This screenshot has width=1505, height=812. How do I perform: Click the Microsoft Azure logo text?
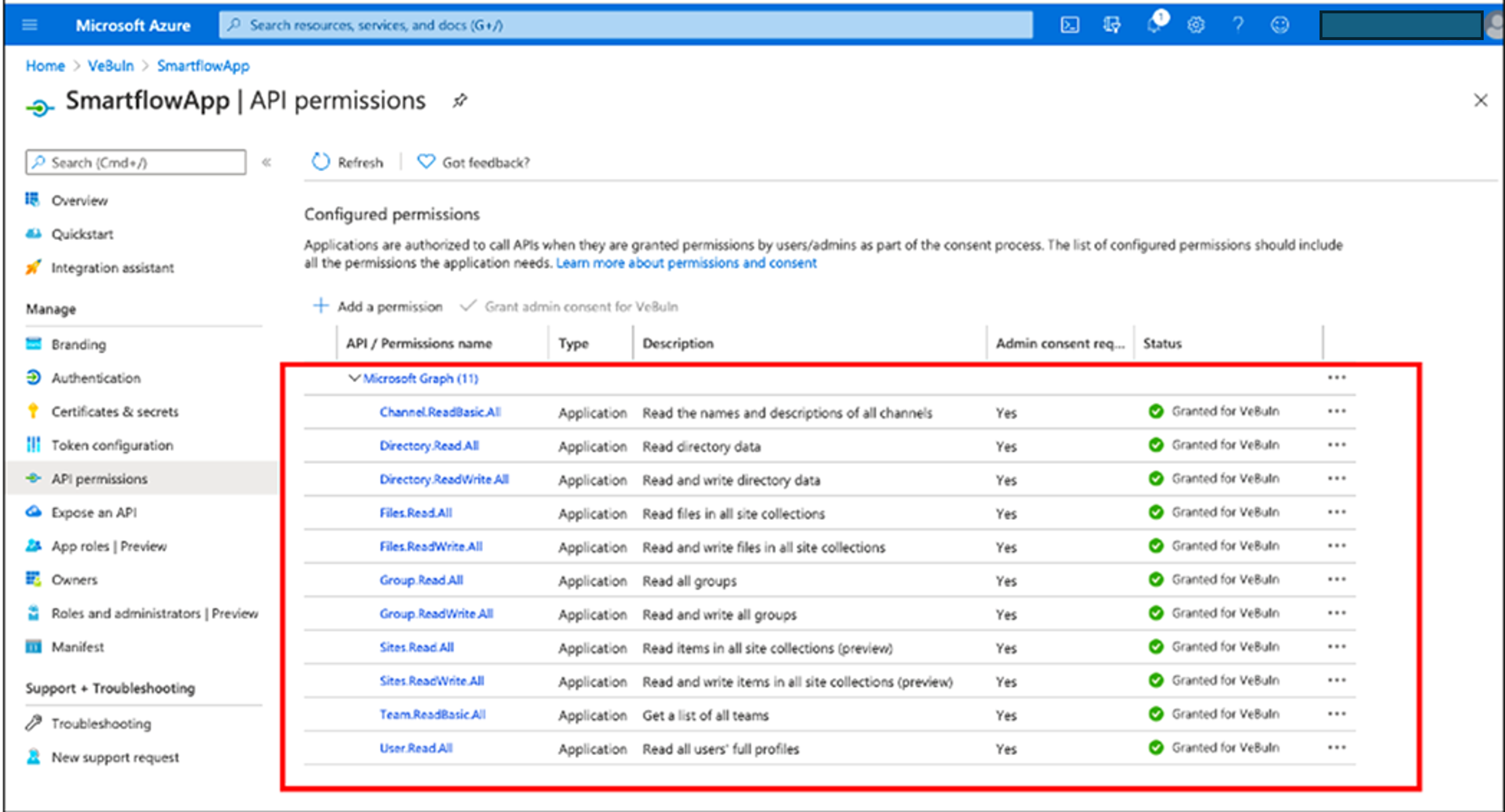pyautogui.click(x=133, y=25)
